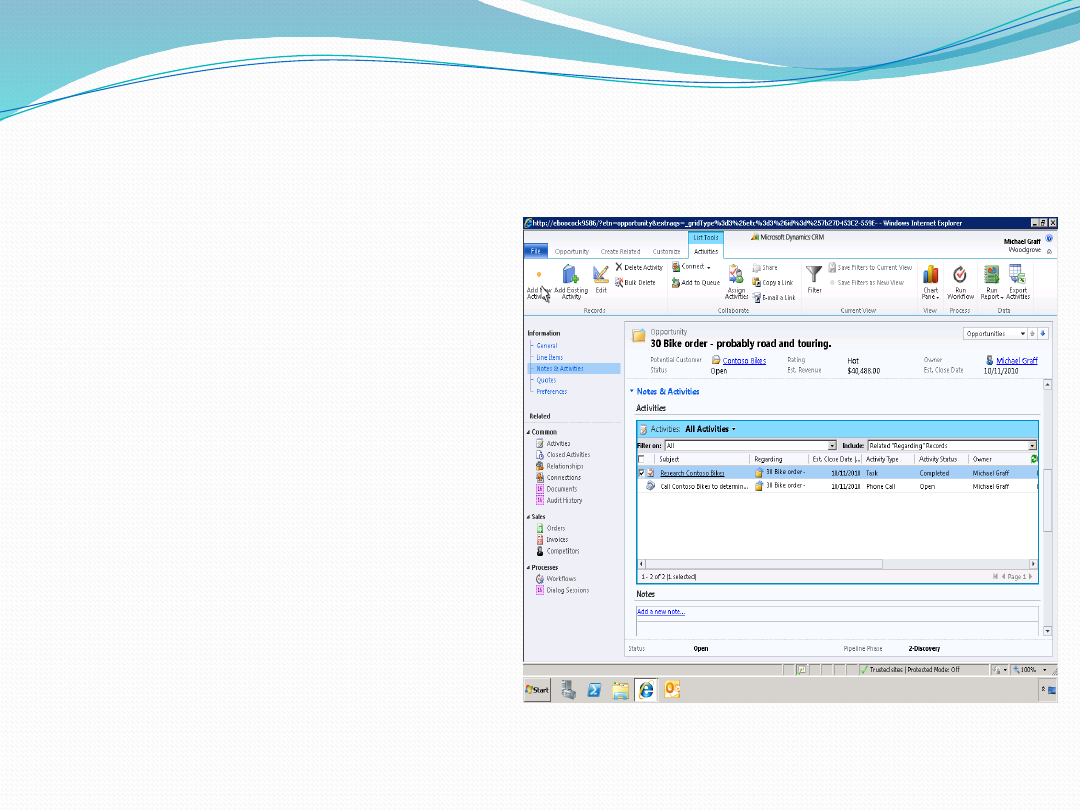The image size is (1080, 810).
Task: Open the Include Related Regarding Records dropdown
Action: 1031,445
